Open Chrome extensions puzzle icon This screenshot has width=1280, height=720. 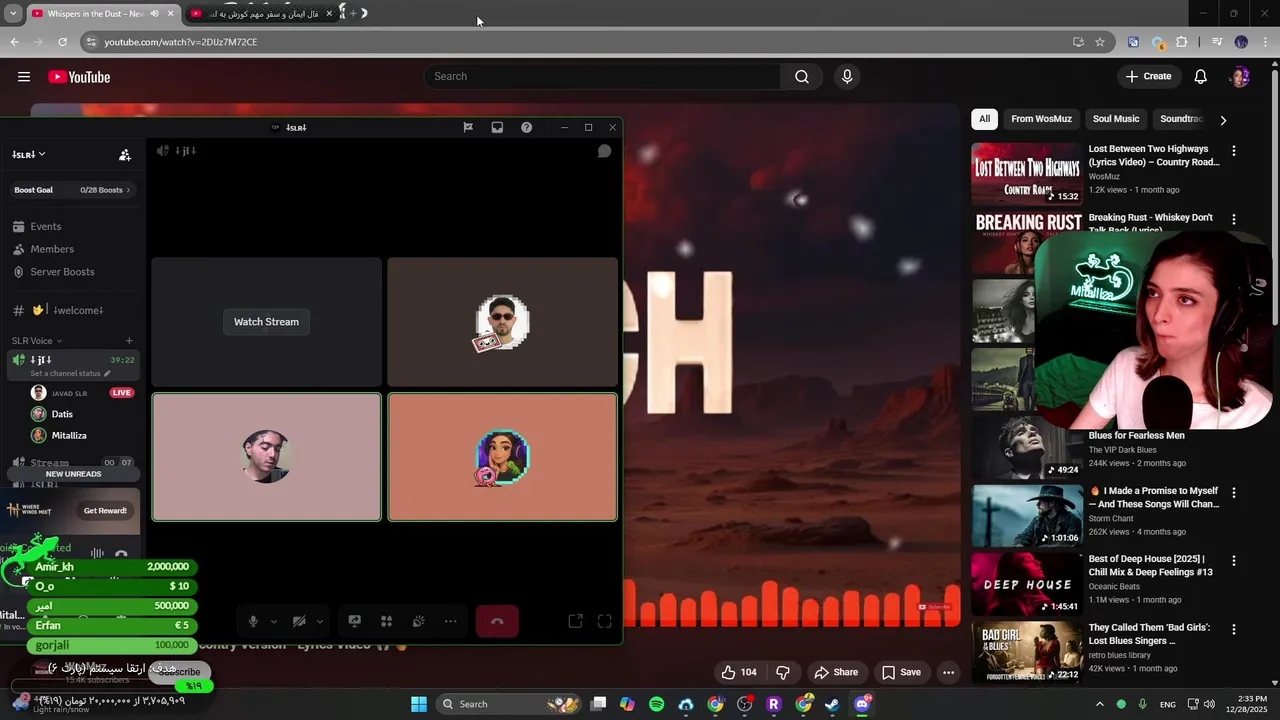(x=1182, y=42)
